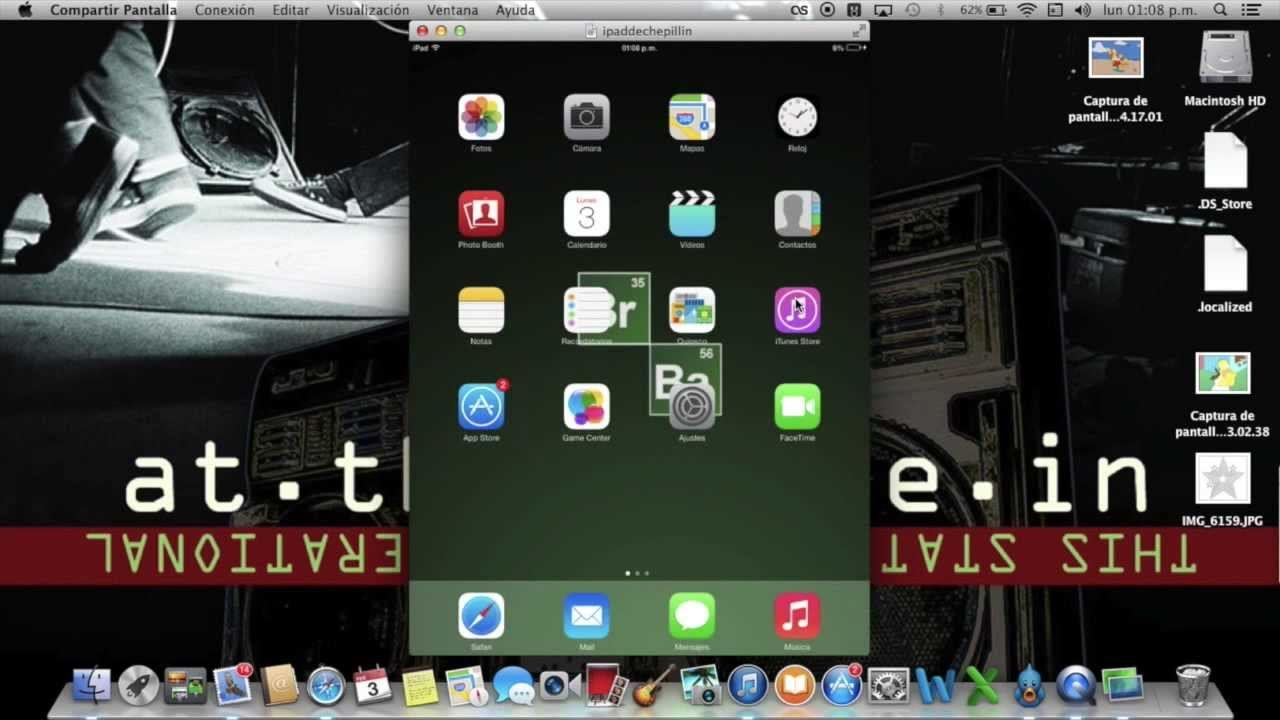Viewport: 1280px width, 720px height.
Task: Open the Calendario app on the iPad
Action: click(586, 214)
